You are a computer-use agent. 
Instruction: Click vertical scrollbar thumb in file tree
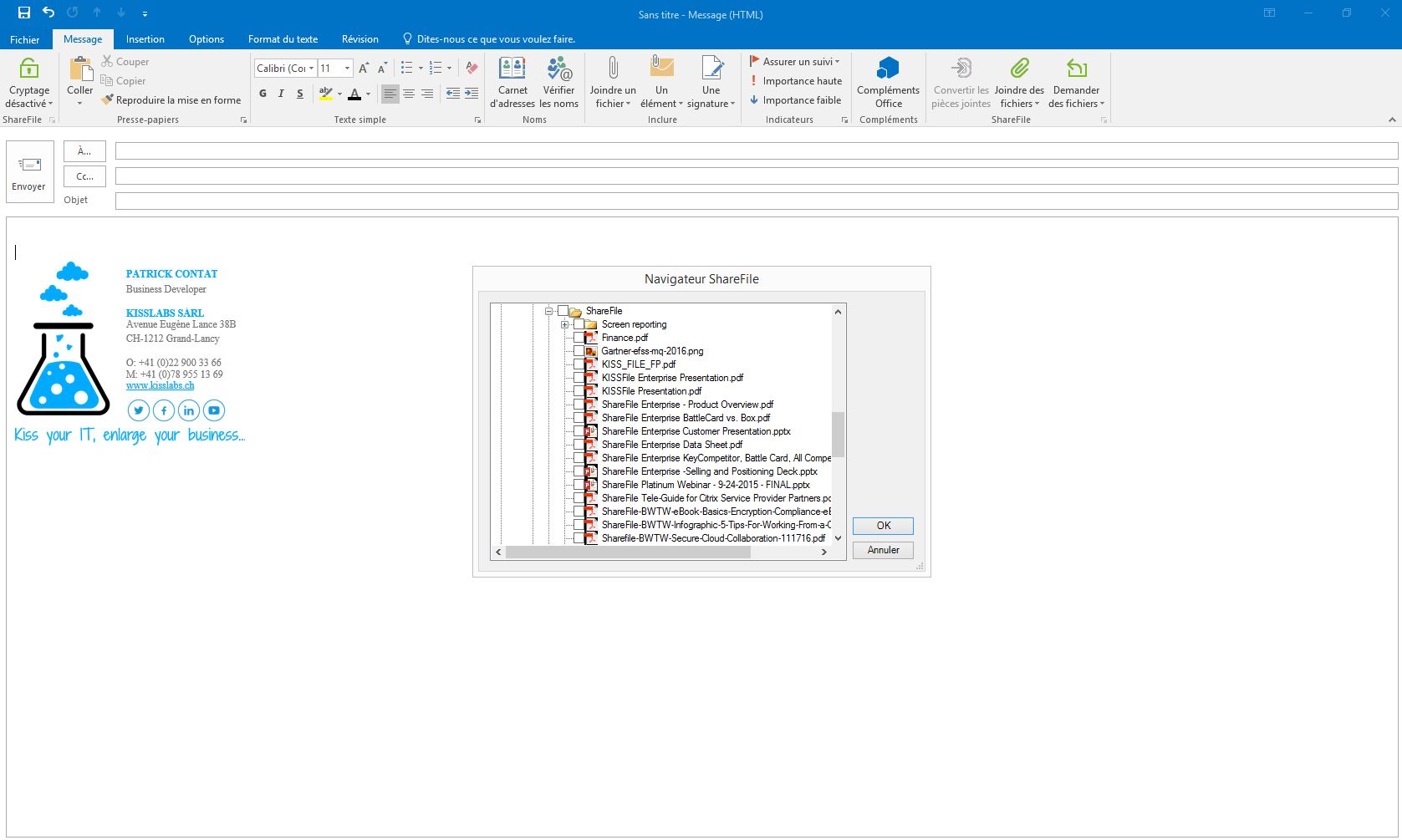point(838,435)
